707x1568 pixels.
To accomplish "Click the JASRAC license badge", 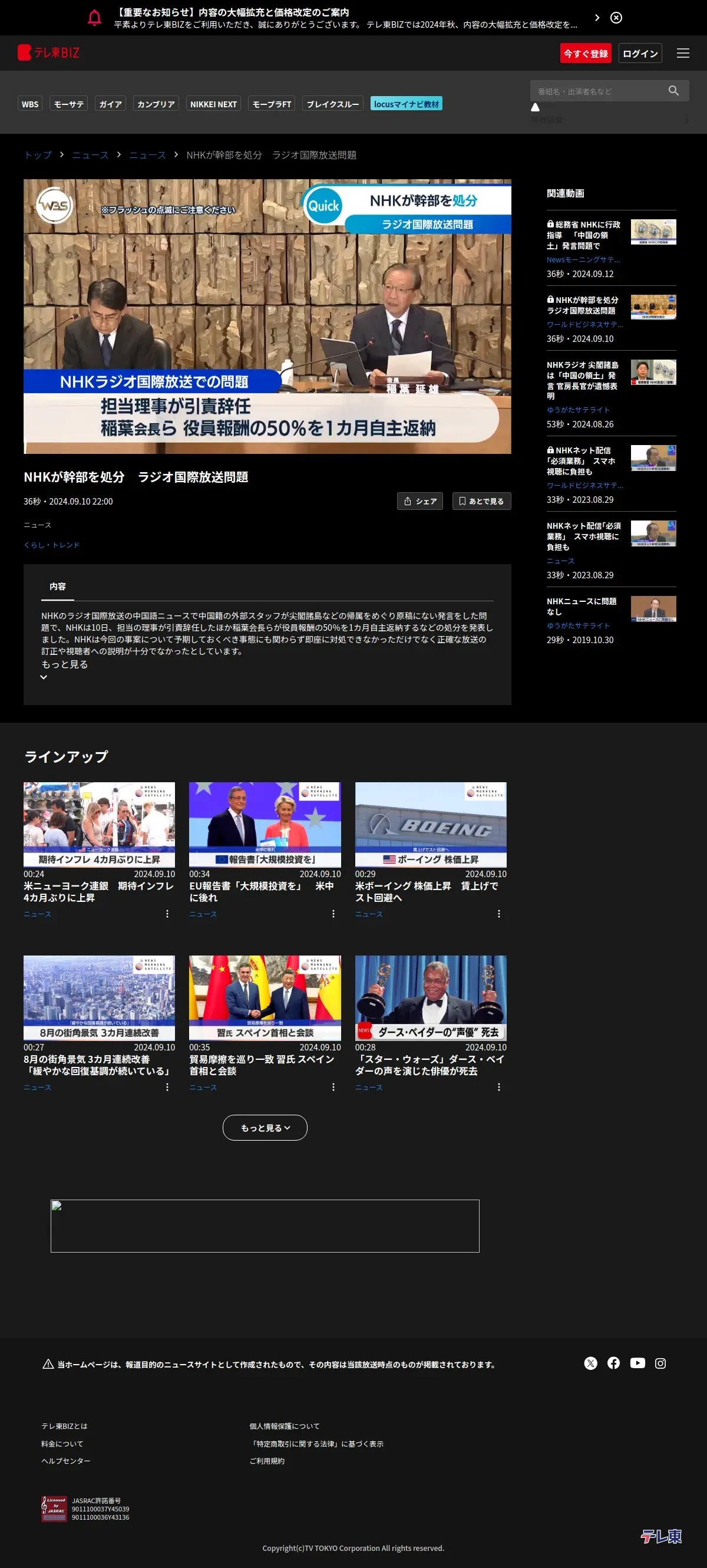I will click(x=54, y=1508).
